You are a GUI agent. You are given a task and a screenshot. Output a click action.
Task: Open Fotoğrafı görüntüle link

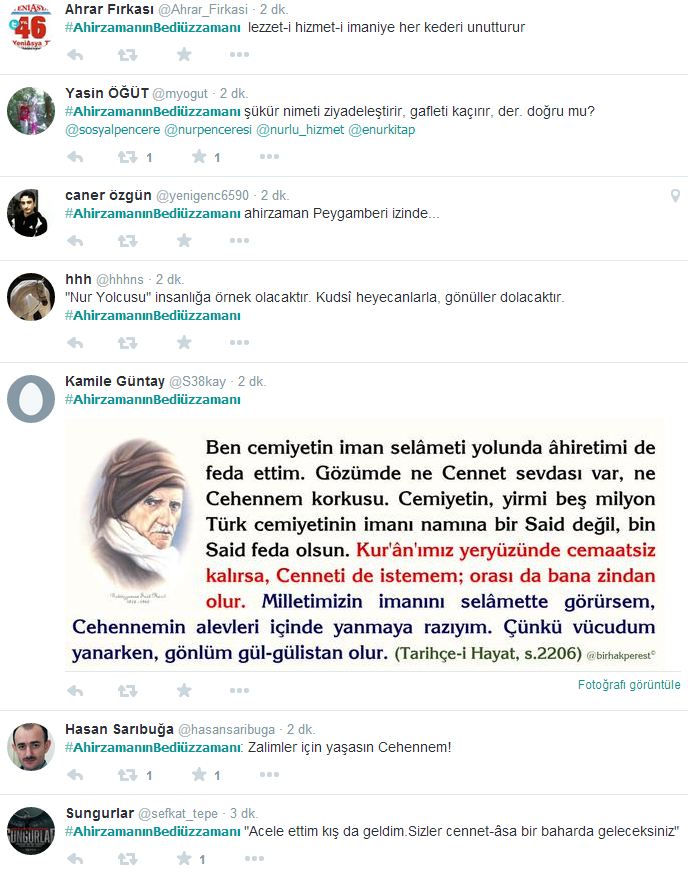pos(628,685)
